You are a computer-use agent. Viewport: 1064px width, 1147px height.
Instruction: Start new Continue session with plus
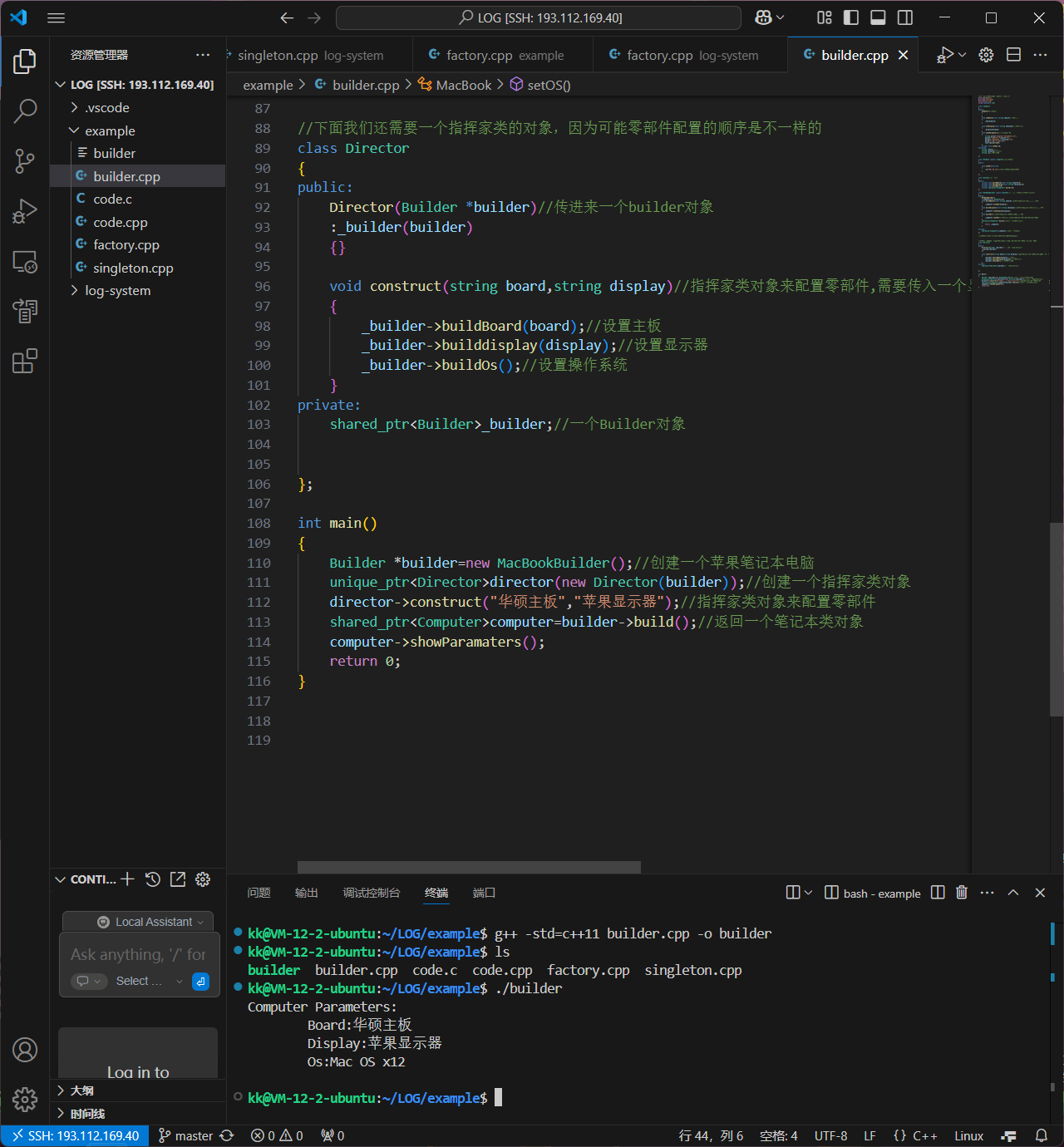[x=127, y=879]
